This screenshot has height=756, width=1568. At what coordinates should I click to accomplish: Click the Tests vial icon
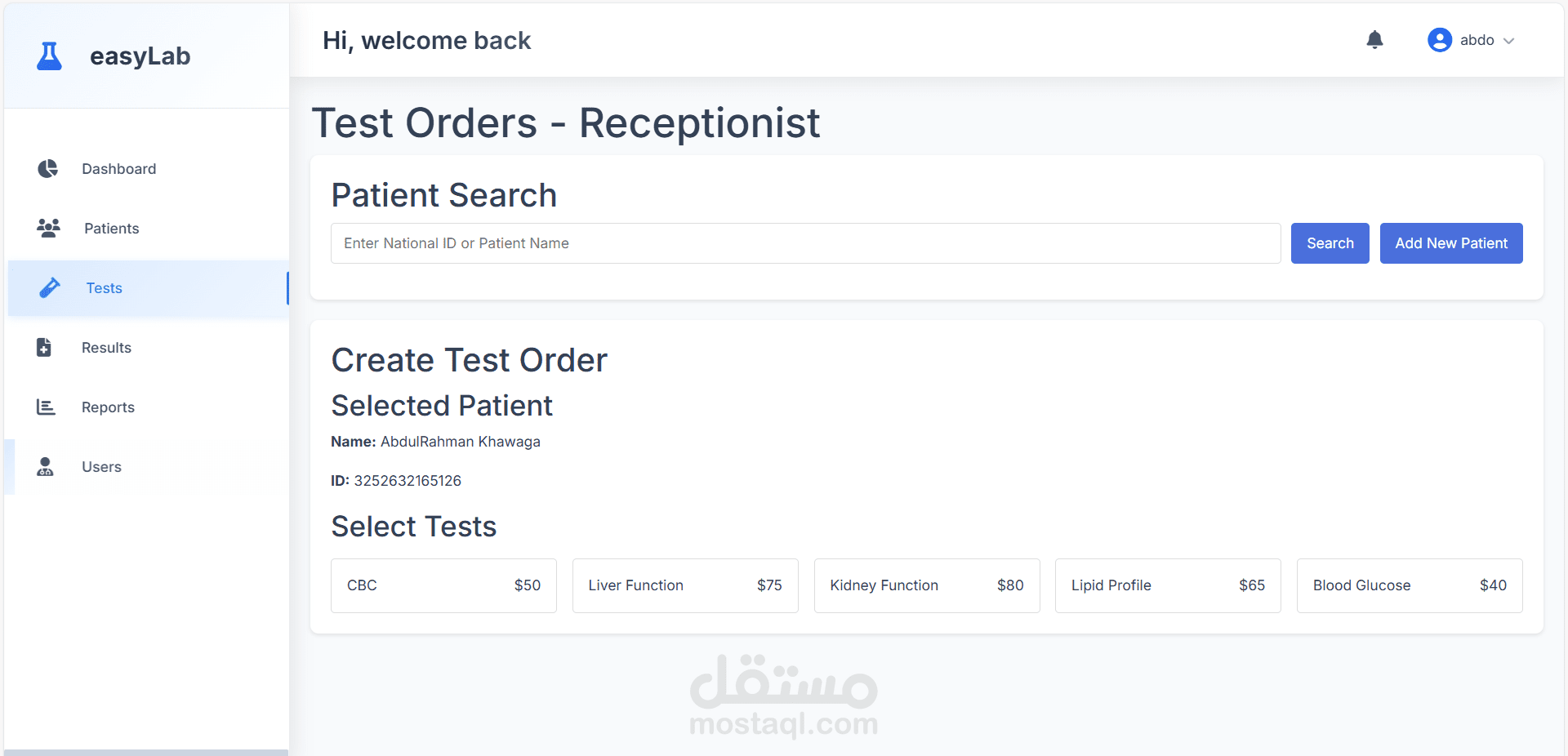(x=50, y=288)
